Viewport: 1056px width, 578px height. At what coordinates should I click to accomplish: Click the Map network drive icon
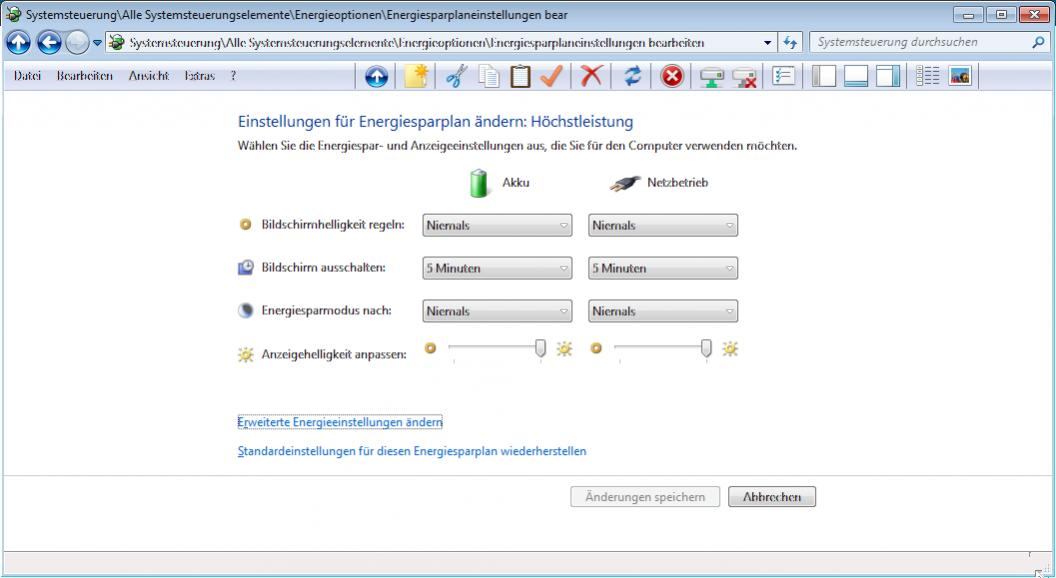coord(711,77)
